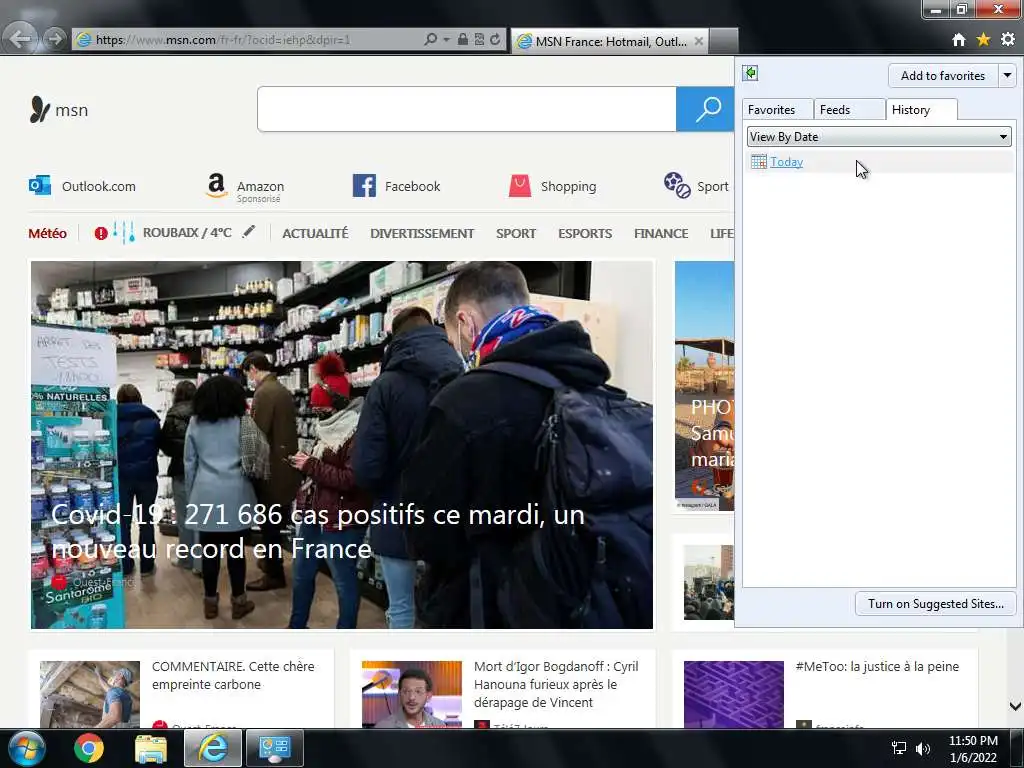Image resolution: width=1024 pixels, height=768 pixels.
Task: Open the FINANCE menu item
Action: click(x=661, y=233)
